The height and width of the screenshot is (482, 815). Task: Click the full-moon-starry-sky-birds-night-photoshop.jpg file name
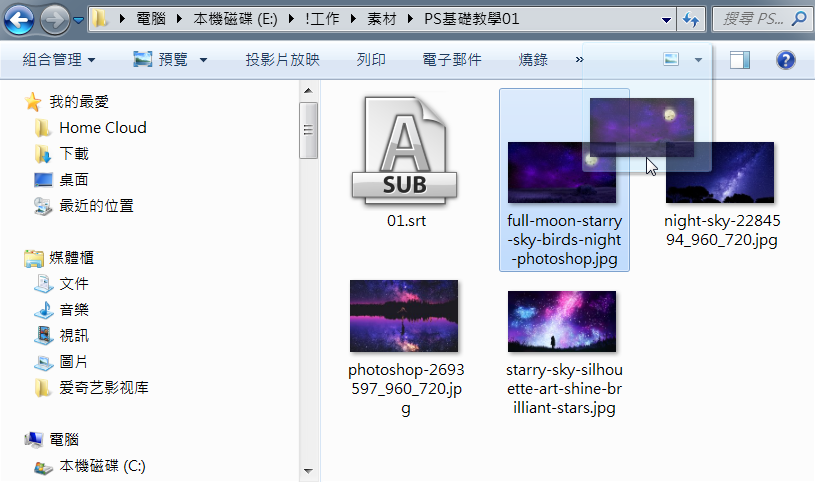[564, 240]
